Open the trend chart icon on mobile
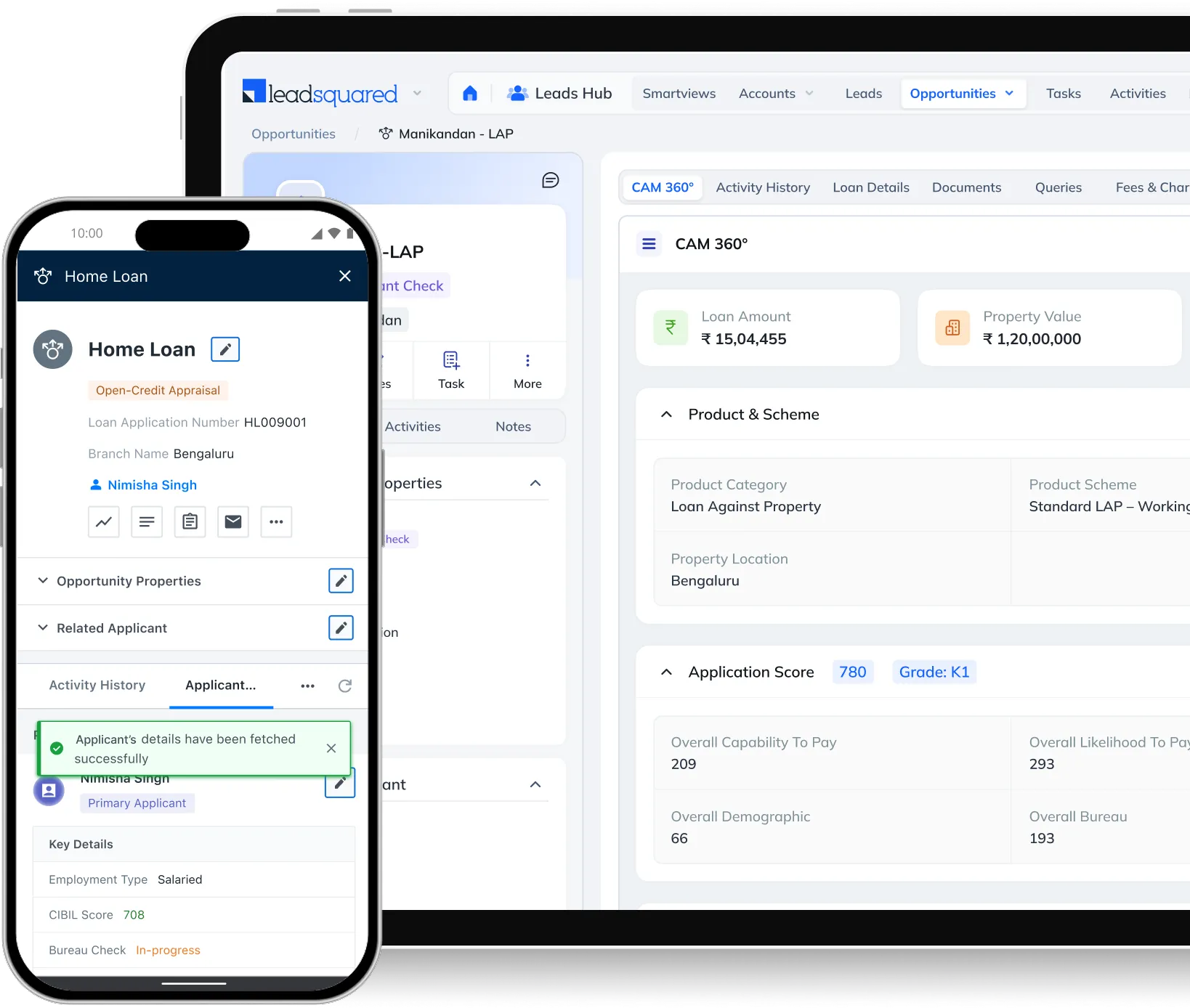Screen dimensions: 1190x1008 104,521
